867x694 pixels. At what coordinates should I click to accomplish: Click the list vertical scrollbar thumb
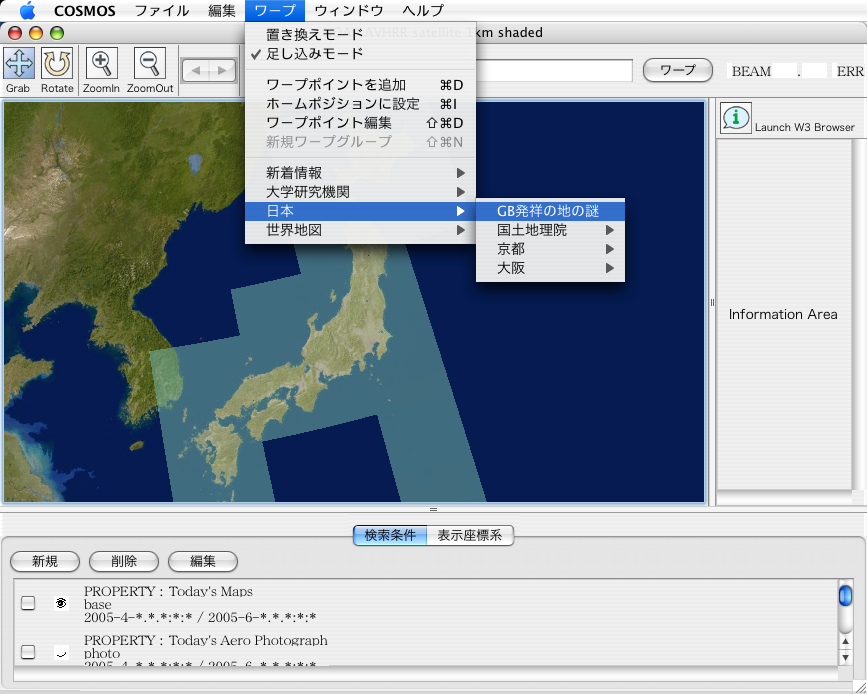pos(845,596)
